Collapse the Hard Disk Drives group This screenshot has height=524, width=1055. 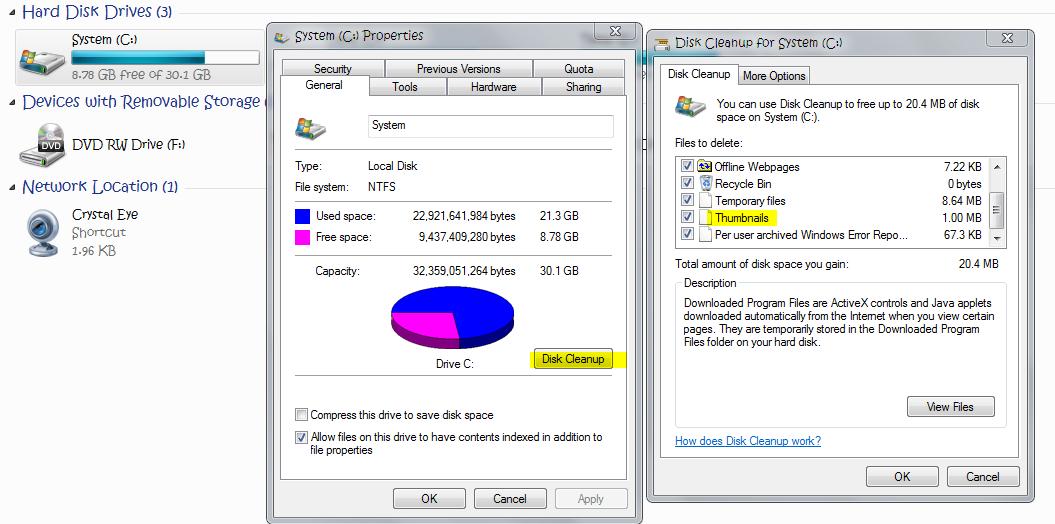12,13
